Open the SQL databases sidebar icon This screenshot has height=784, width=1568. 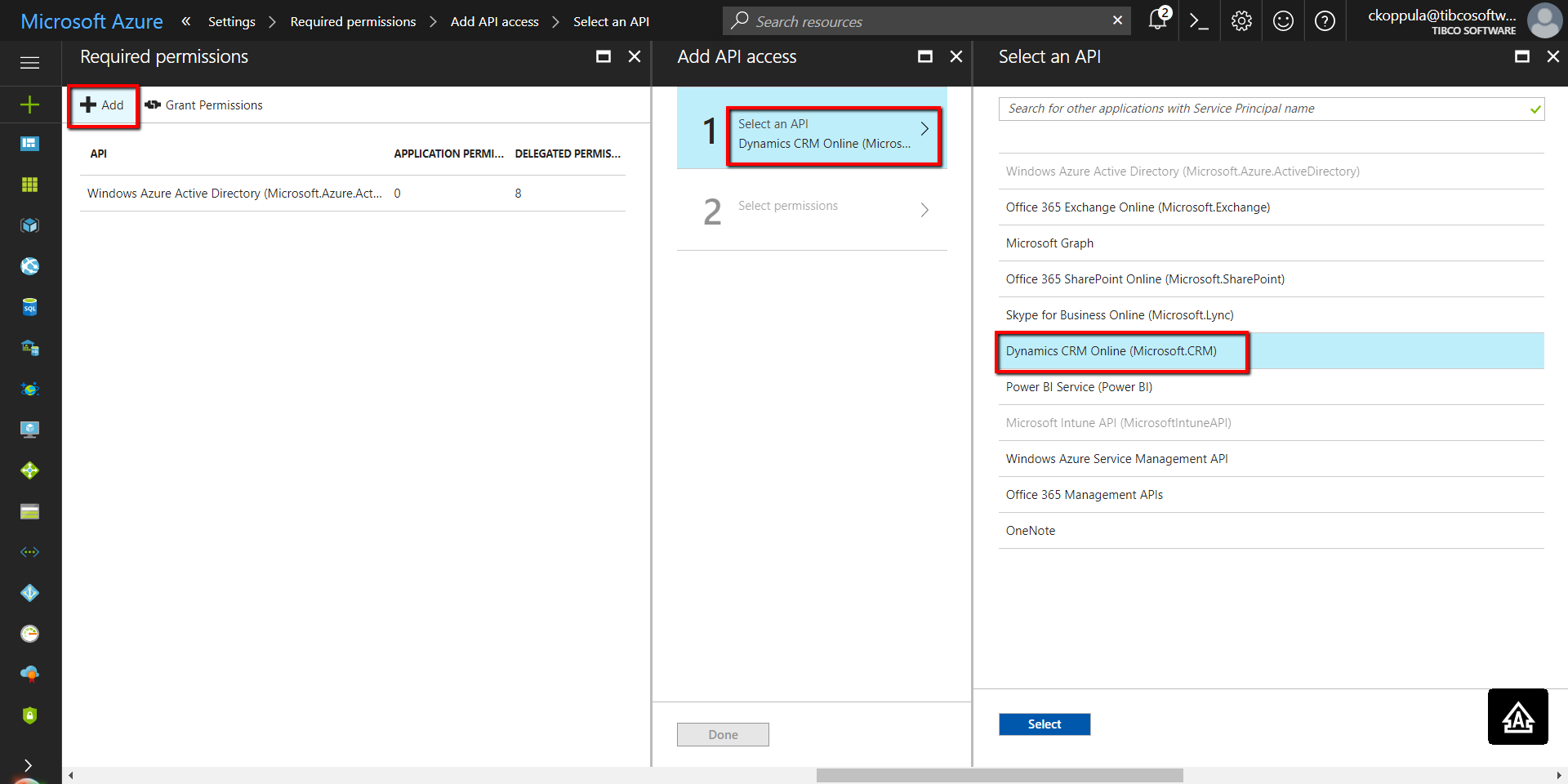(x=30, y=307)
